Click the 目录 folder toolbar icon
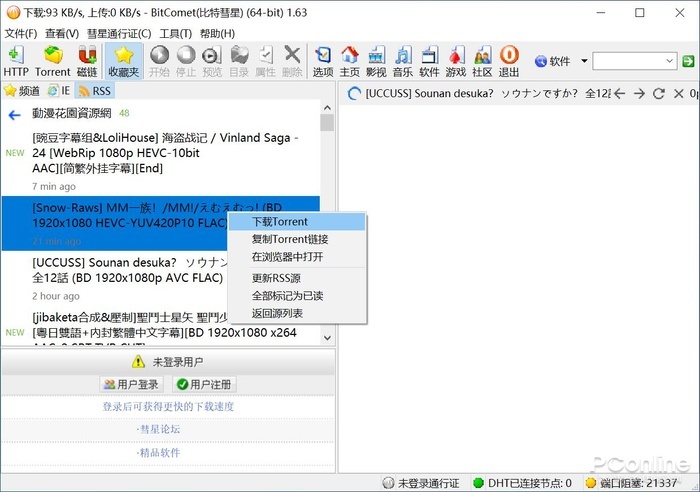Viewport: 700px width, 492px height. click(x=239, y=61)
